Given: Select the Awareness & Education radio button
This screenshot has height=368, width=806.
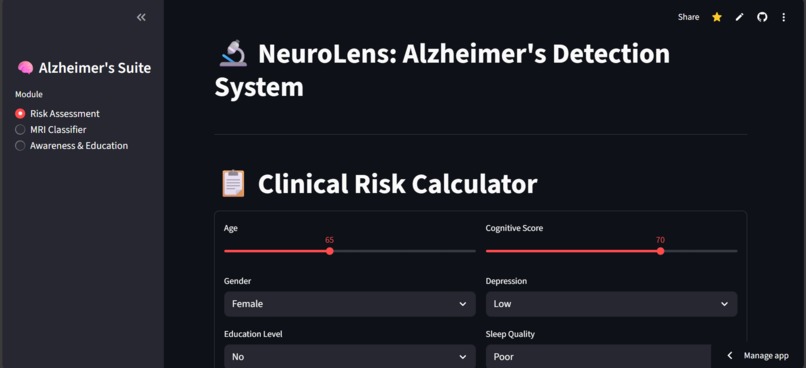Looking at the screenshot, I should [x=20, y=145].
